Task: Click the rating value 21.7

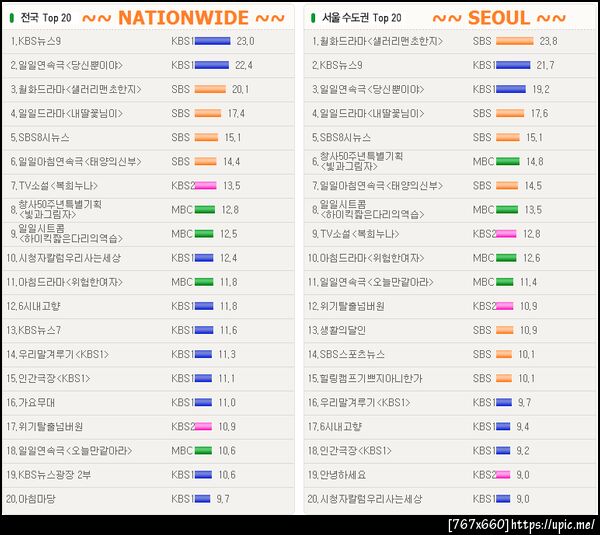Action: (x=545, y=65)
